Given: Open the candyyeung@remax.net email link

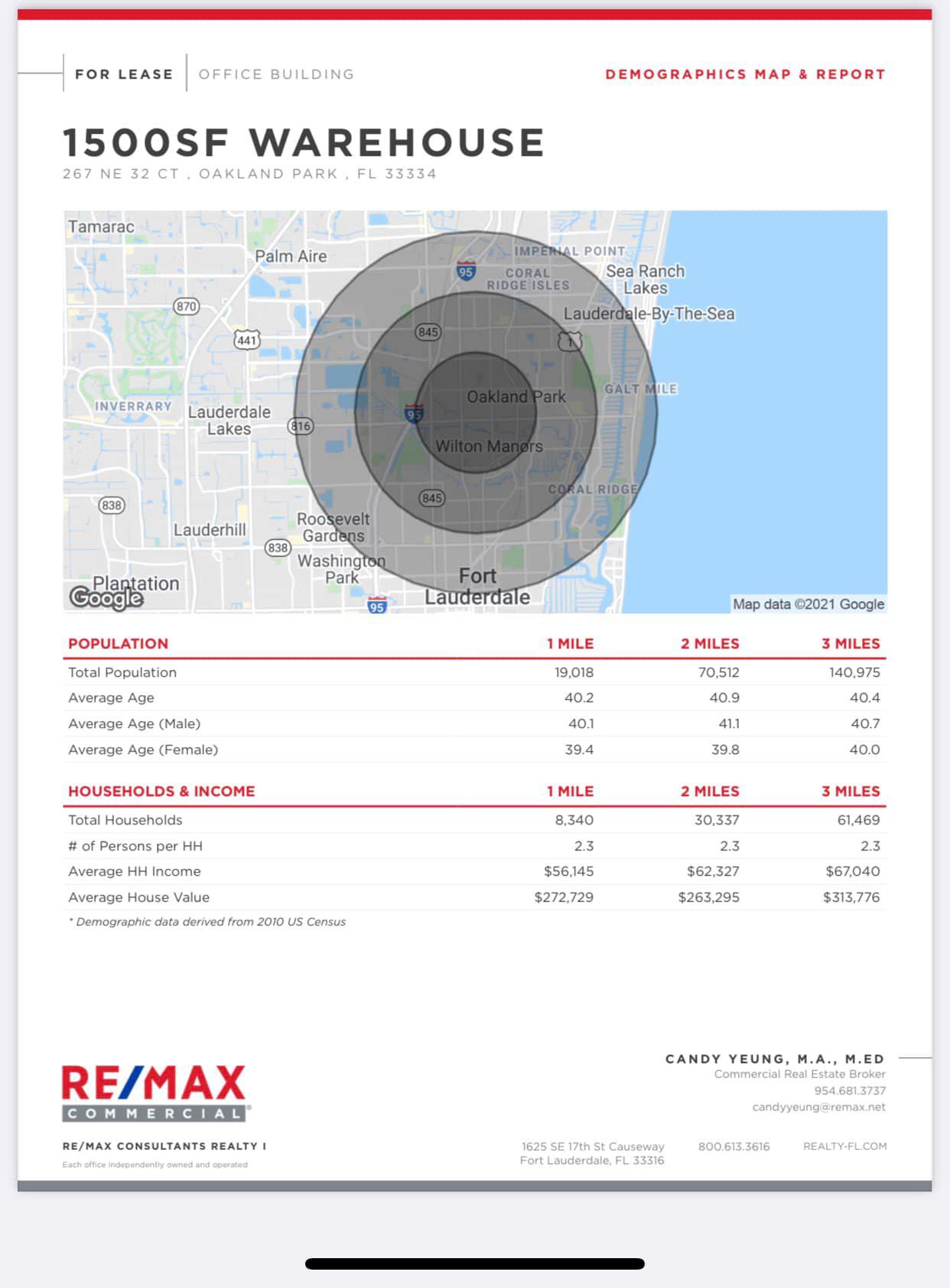Looking at the screenshot, I should point(818,1107).
